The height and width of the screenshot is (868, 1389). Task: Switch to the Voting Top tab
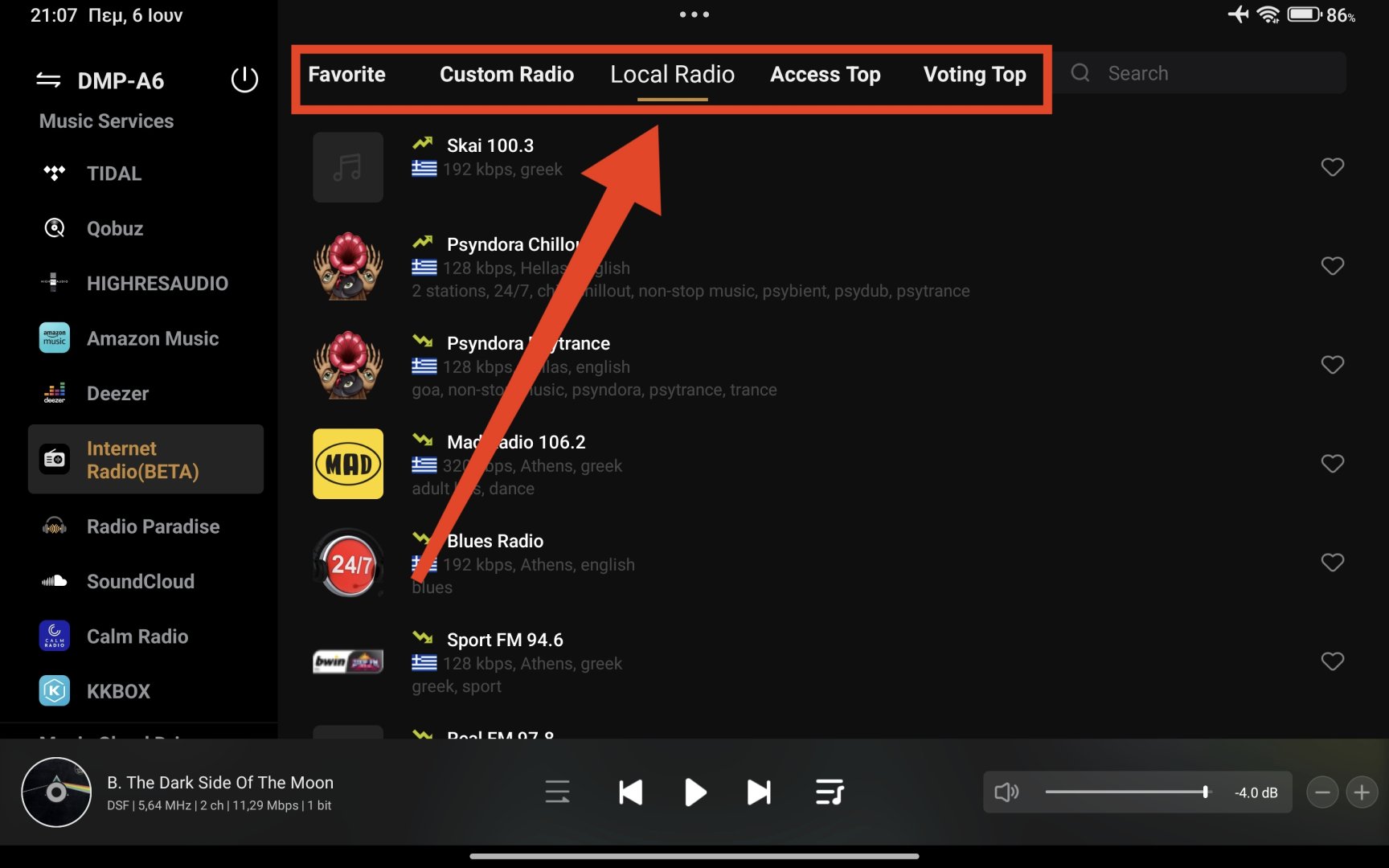975,74
